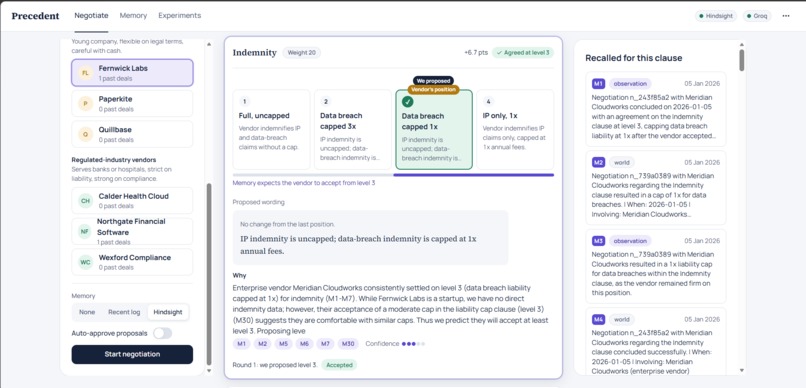Click the M30 citation chip

click(348, 344)
